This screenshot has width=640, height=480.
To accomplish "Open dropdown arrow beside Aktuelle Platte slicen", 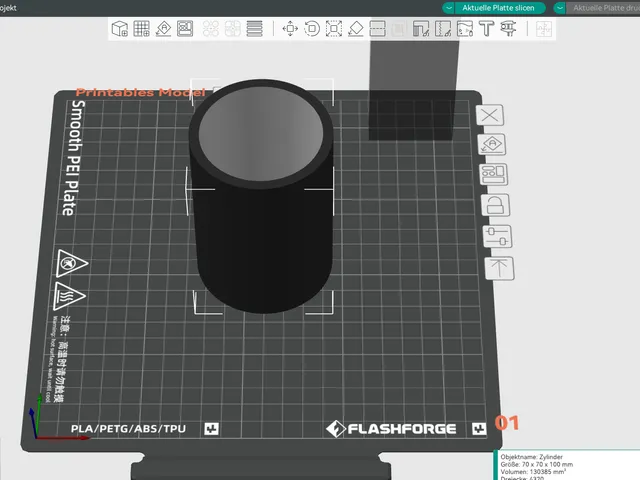I will pos(448,8).
